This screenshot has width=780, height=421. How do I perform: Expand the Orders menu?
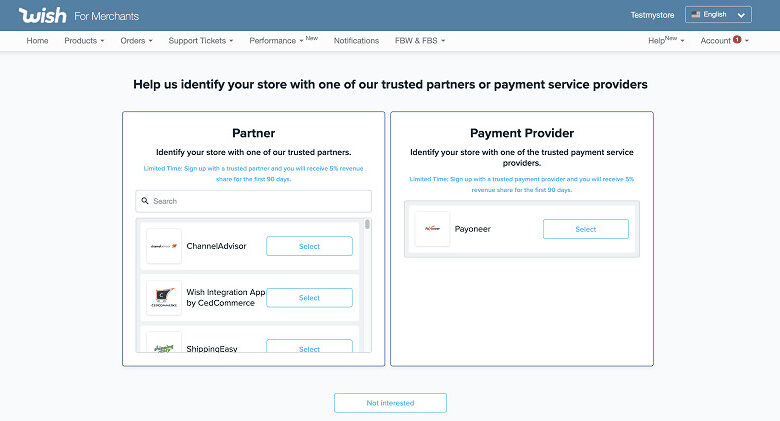coord(136,41)
